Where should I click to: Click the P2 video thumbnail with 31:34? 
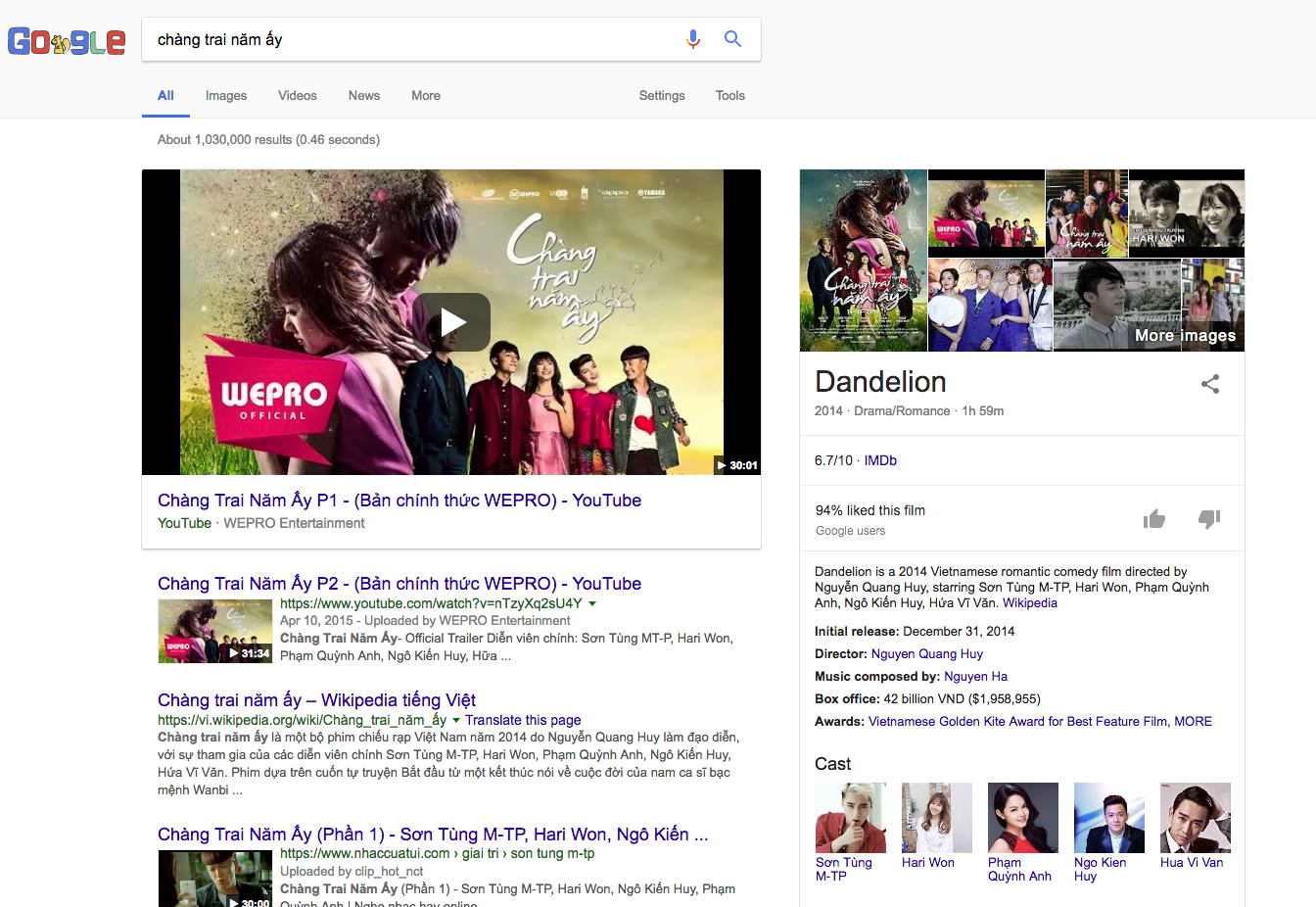tap(215, 631)
